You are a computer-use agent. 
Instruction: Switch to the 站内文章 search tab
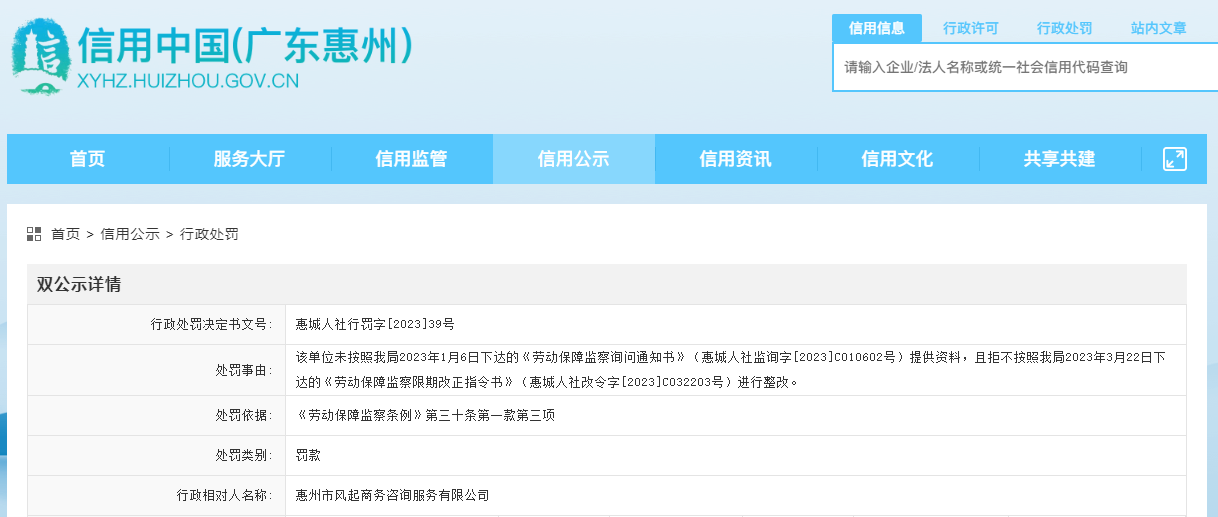(1158, 28)
